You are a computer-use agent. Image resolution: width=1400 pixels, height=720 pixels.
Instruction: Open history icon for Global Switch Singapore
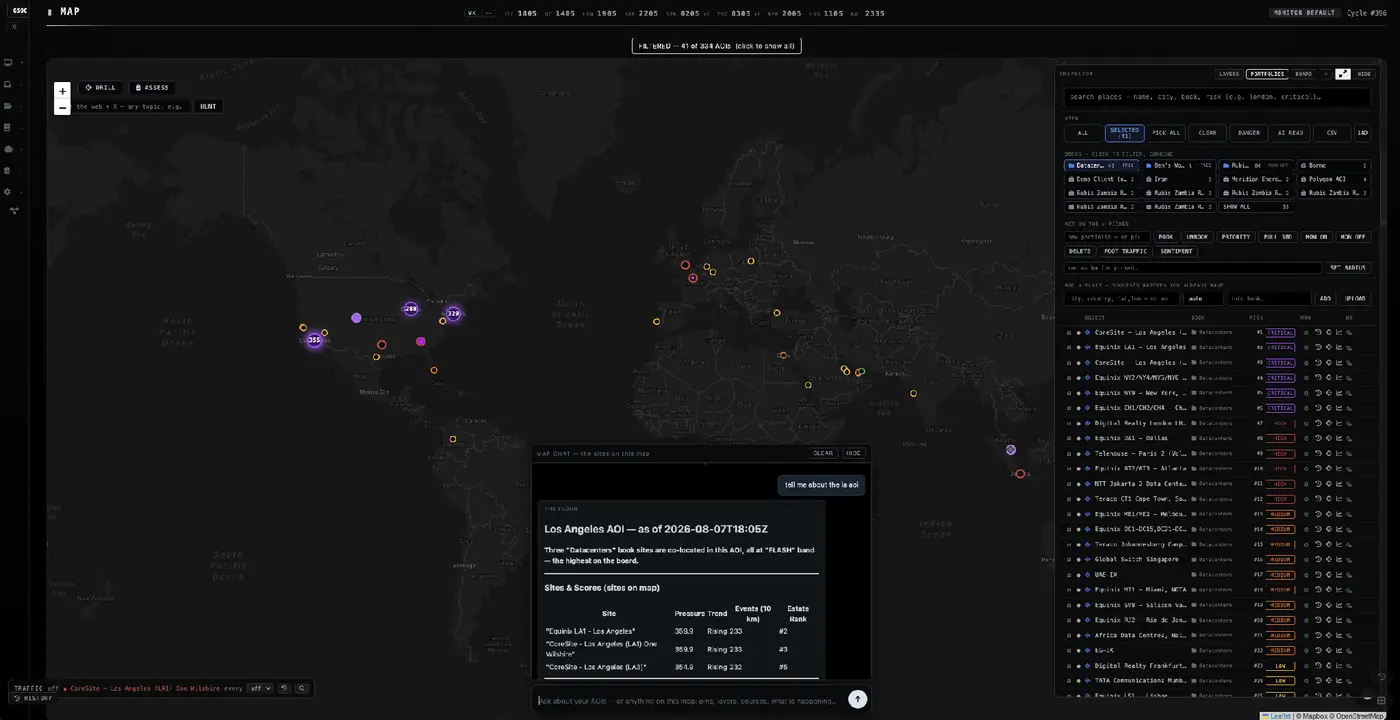point(1318,559)
